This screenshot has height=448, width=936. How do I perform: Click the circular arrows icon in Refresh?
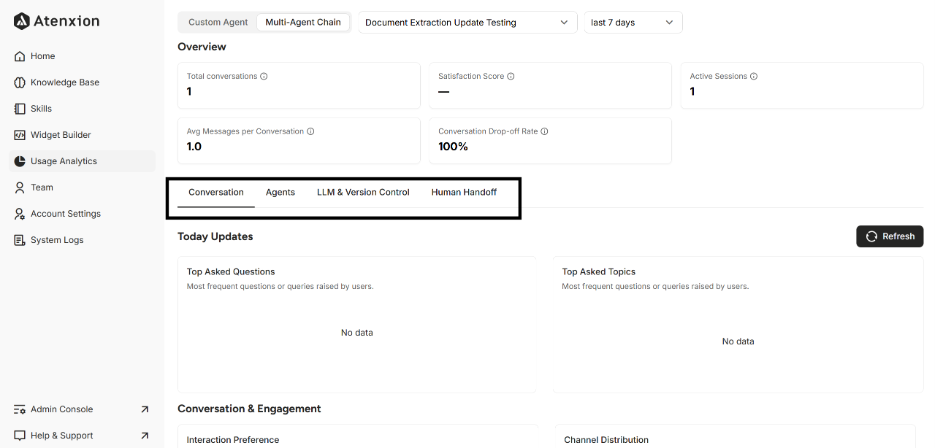coord(872,237)
